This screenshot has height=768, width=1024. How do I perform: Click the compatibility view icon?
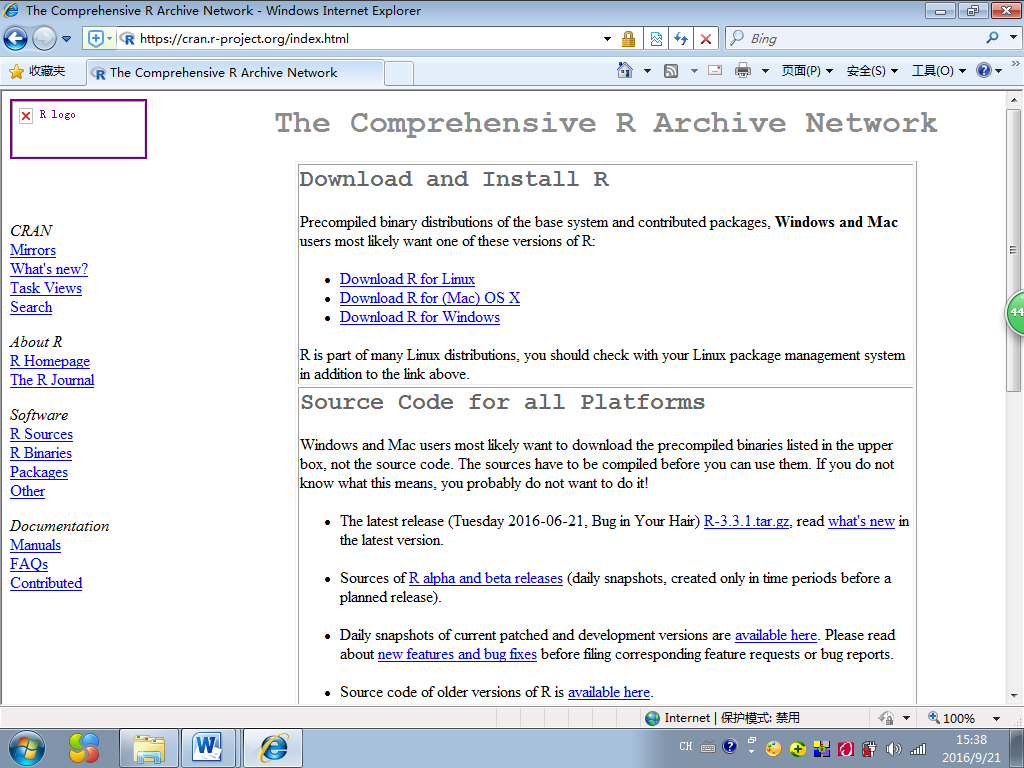coord(656,39)
